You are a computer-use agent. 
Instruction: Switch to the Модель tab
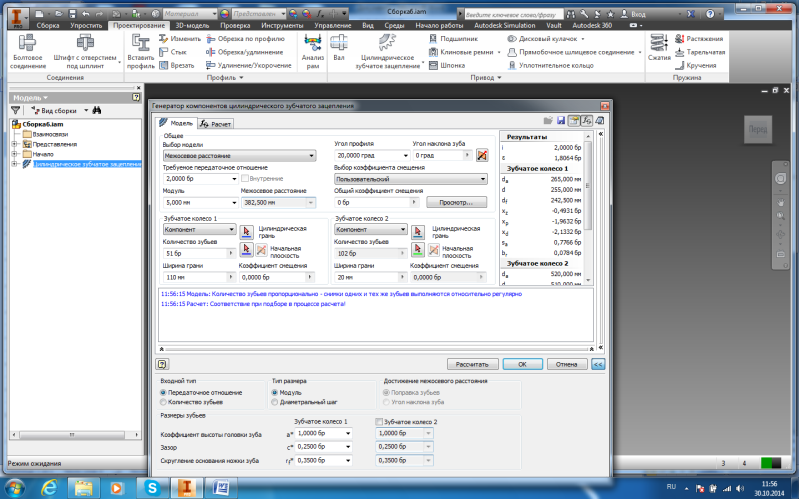[x=176, y=123]
